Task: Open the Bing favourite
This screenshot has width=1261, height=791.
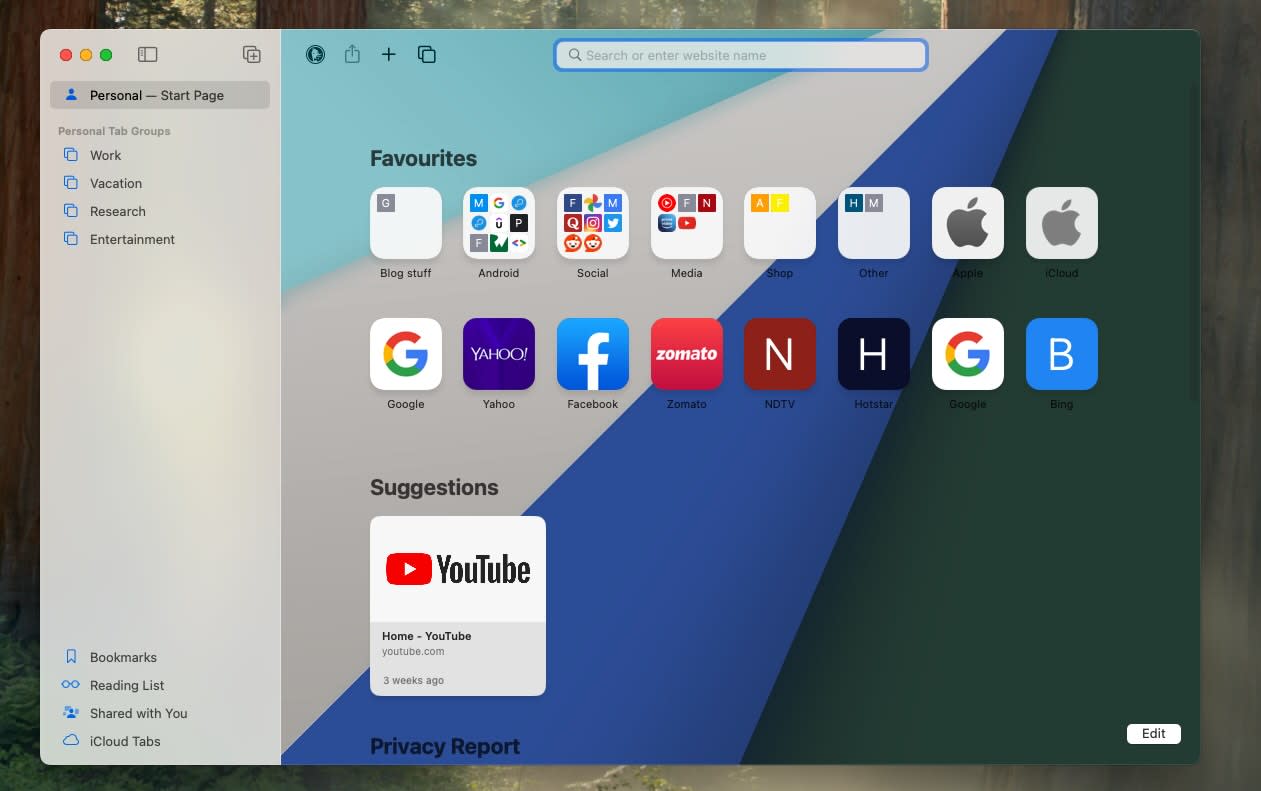Action: 1062,354
